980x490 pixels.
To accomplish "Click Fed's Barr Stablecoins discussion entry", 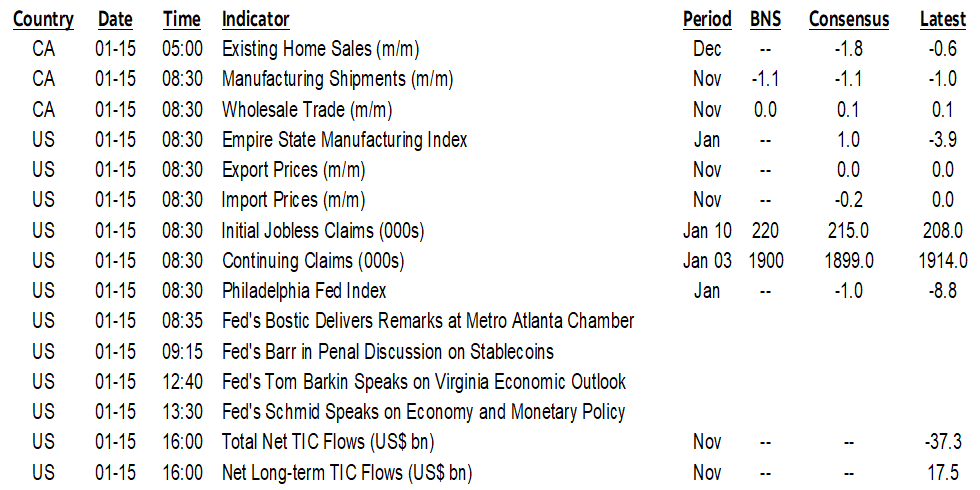I will (x=388, y=352).
